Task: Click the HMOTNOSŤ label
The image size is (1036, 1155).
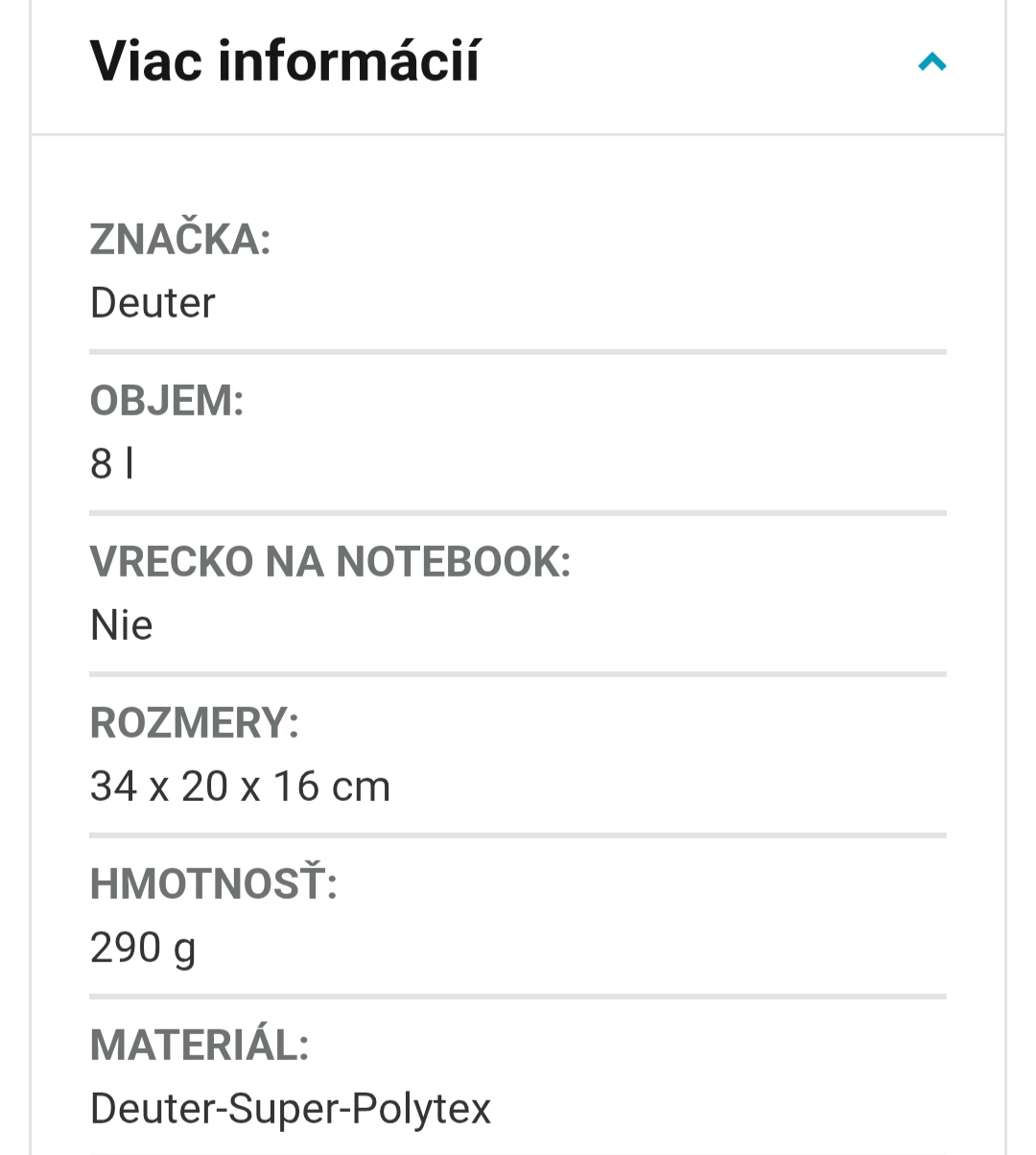Action: click(x=213, y=884)
